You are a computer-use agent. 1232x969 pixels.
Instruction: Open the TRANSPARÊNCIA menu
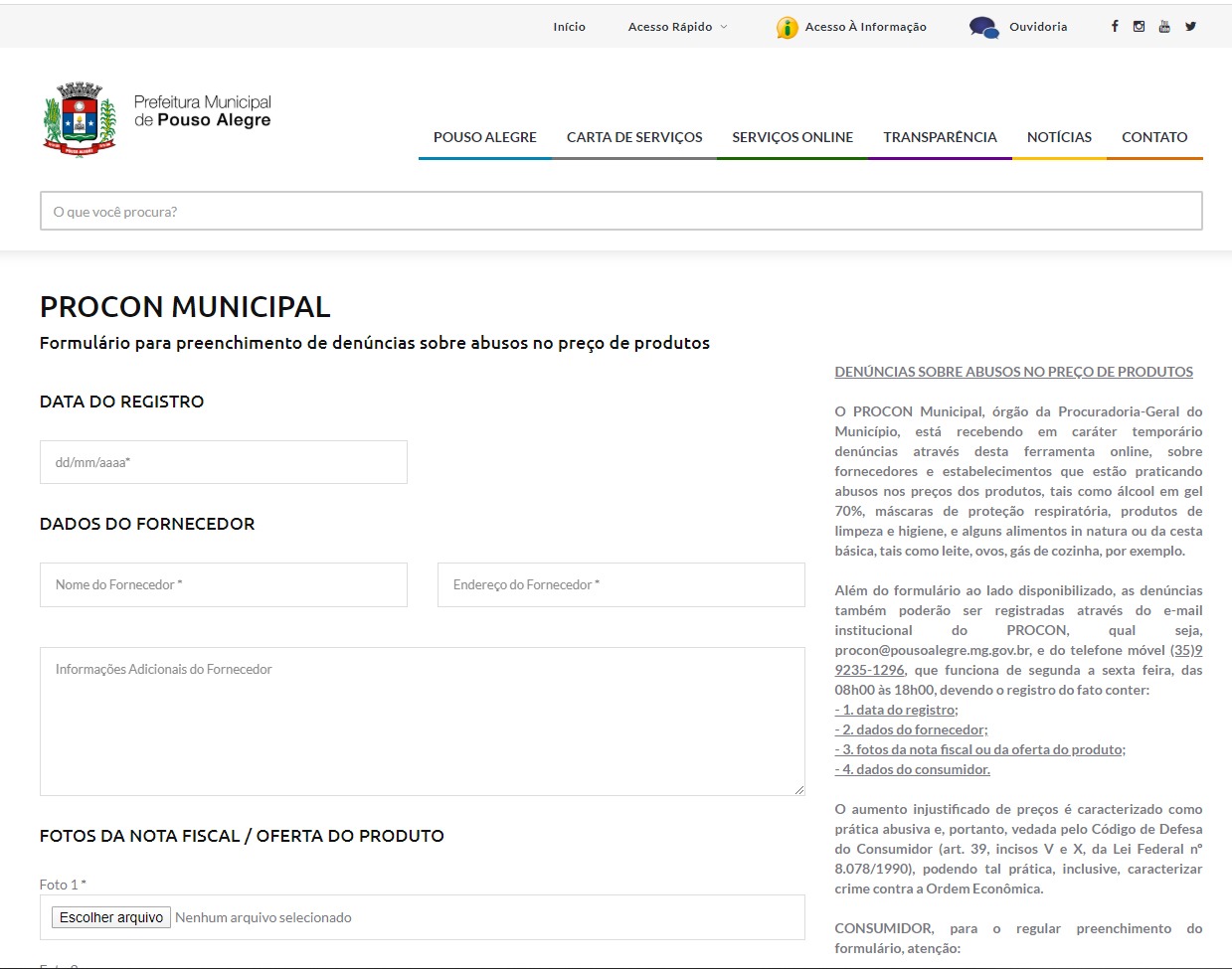click(x=940, y=138)
